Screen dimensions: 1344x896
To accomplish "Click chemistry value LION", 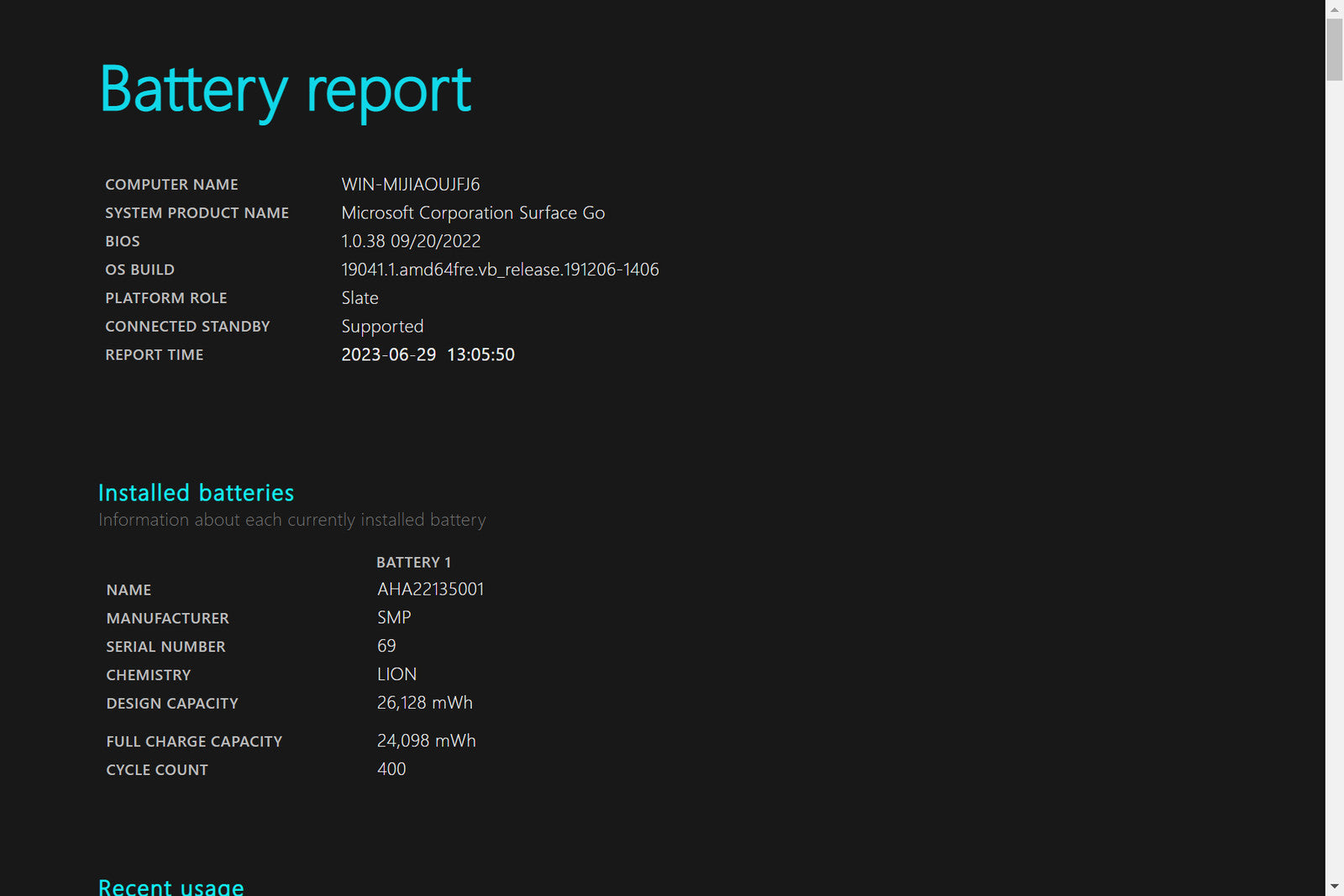I will pyautogui.click(x=396, y=675).
